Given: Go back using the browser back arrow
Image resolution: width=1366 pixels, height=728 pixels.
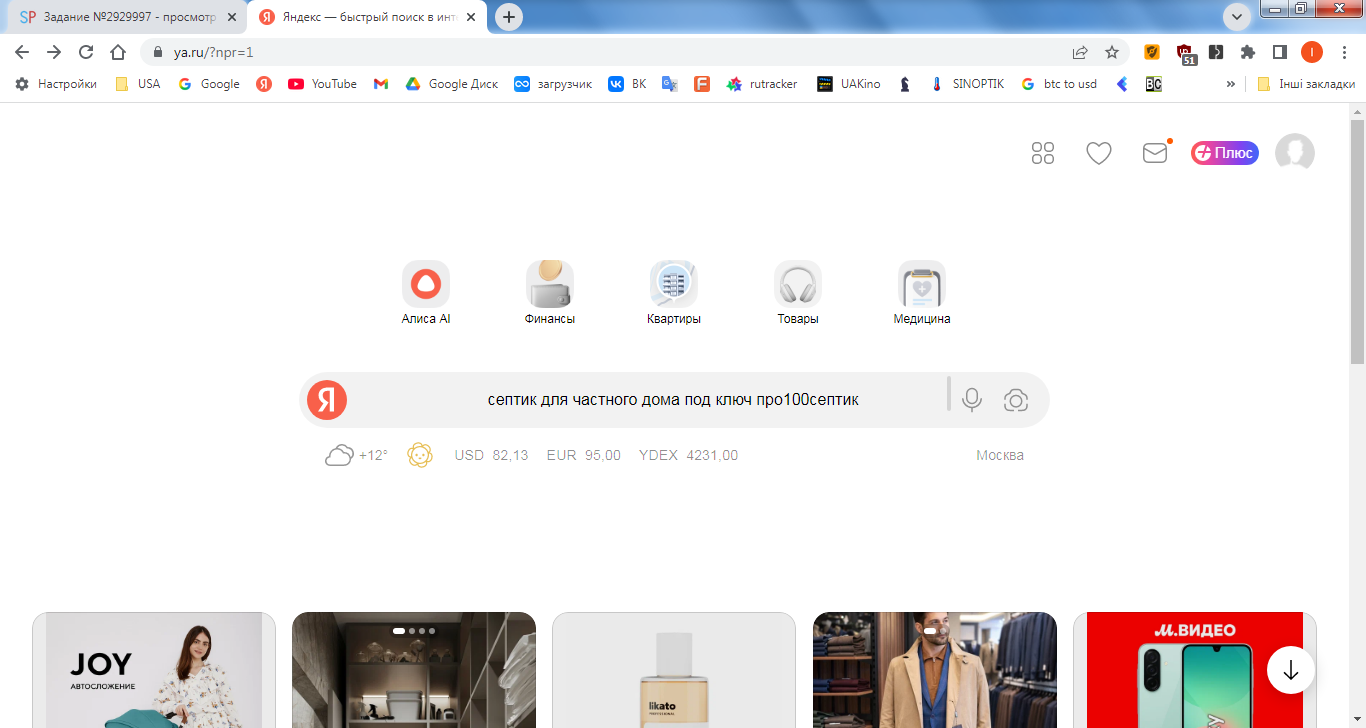Looking at the screenshot, I should (x=22, y=52).
